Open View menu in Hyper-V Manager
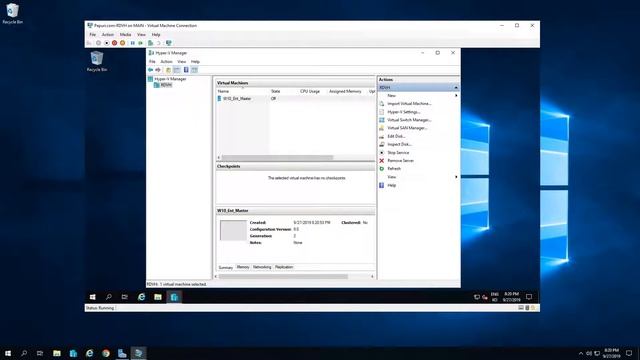 tap(182, 62)
